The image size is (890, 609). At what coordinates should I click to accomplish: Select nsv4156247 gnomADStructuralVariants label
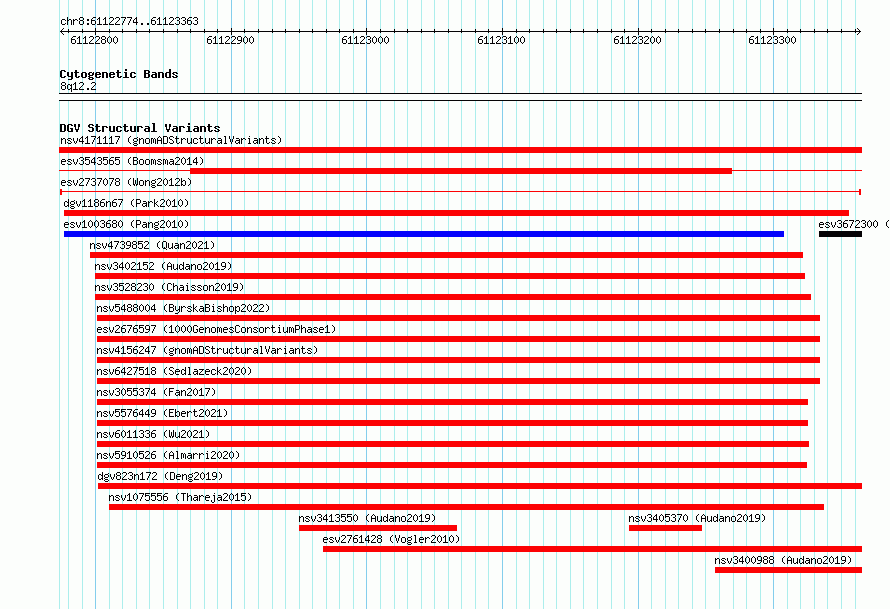point(207,350)
